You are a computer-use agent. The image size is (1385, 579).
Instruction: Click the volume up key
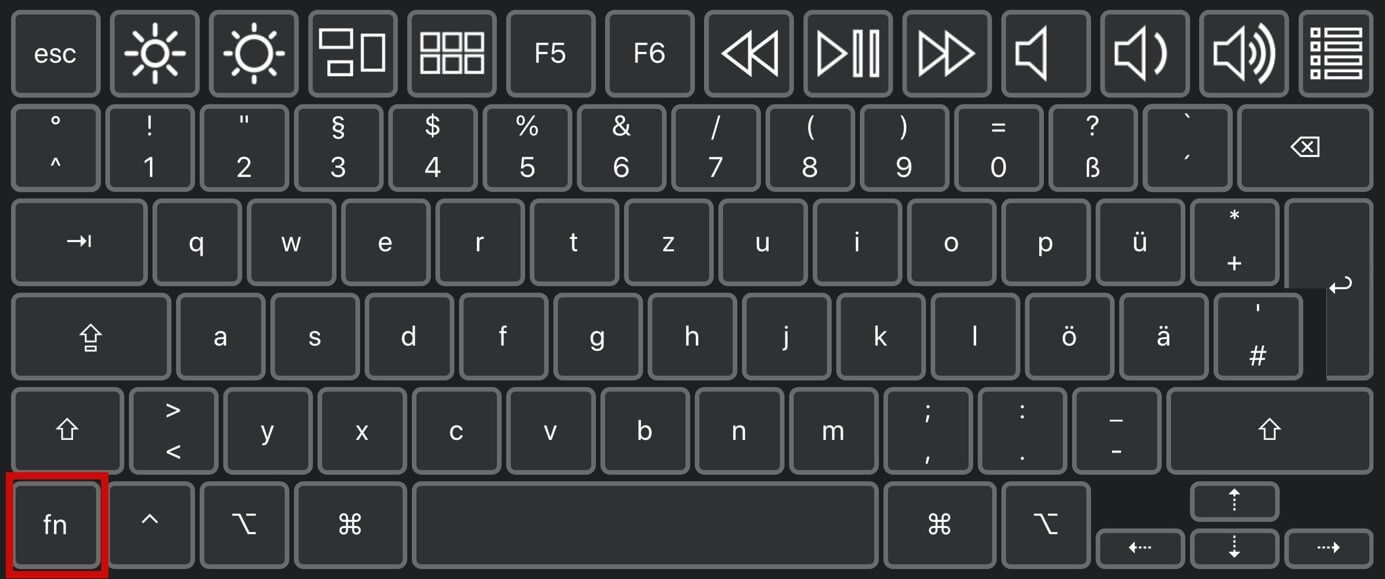tap(1244, 53)
